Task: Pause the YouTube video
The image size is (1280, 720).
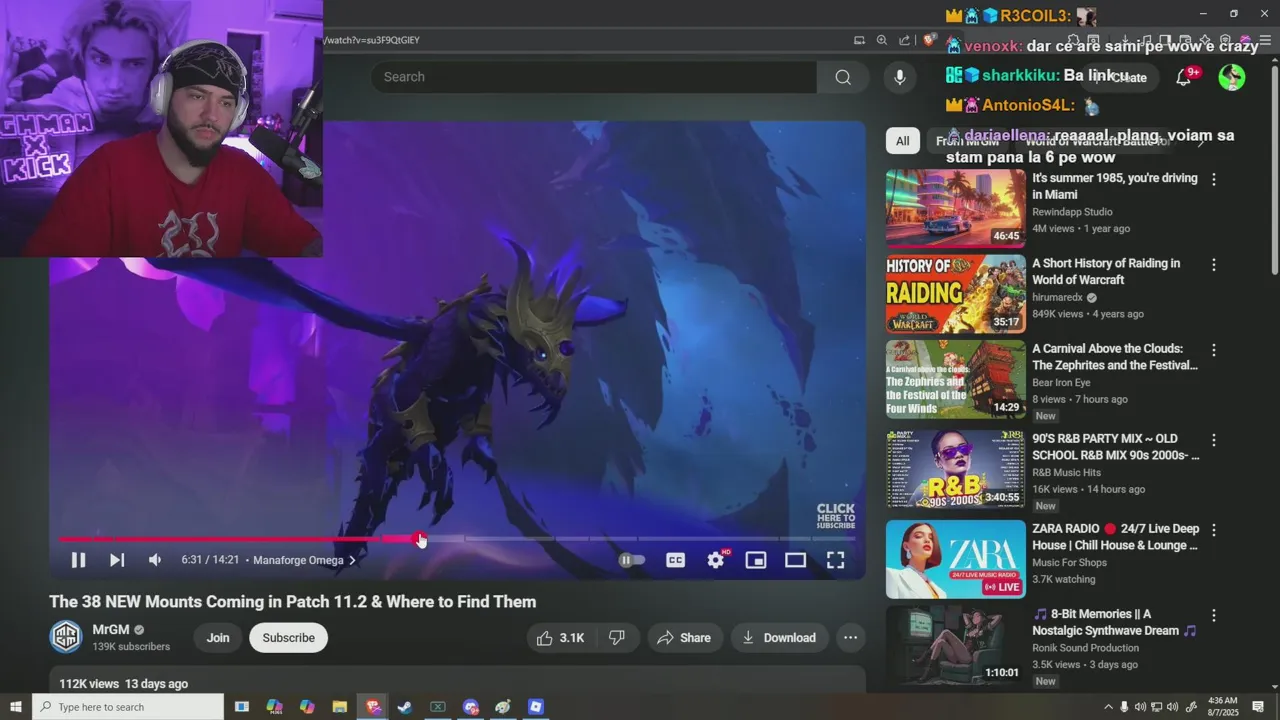Action: (x=78, y=560)
